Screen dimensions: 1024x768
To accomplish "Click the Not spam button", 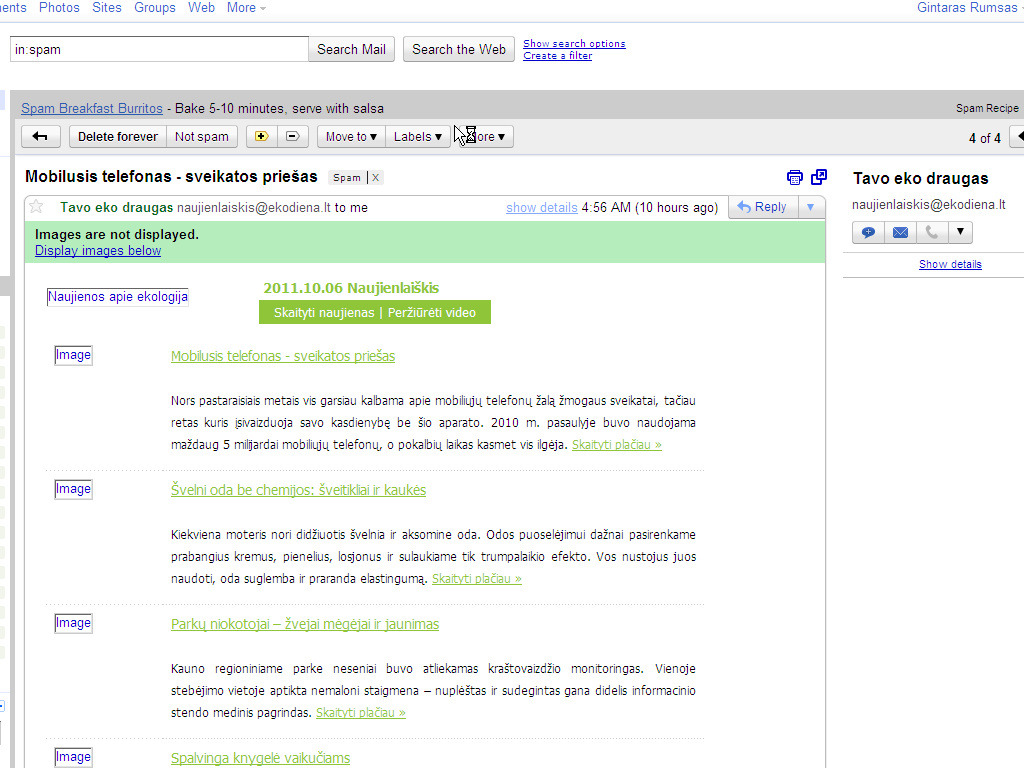I will tap(202, 137).
